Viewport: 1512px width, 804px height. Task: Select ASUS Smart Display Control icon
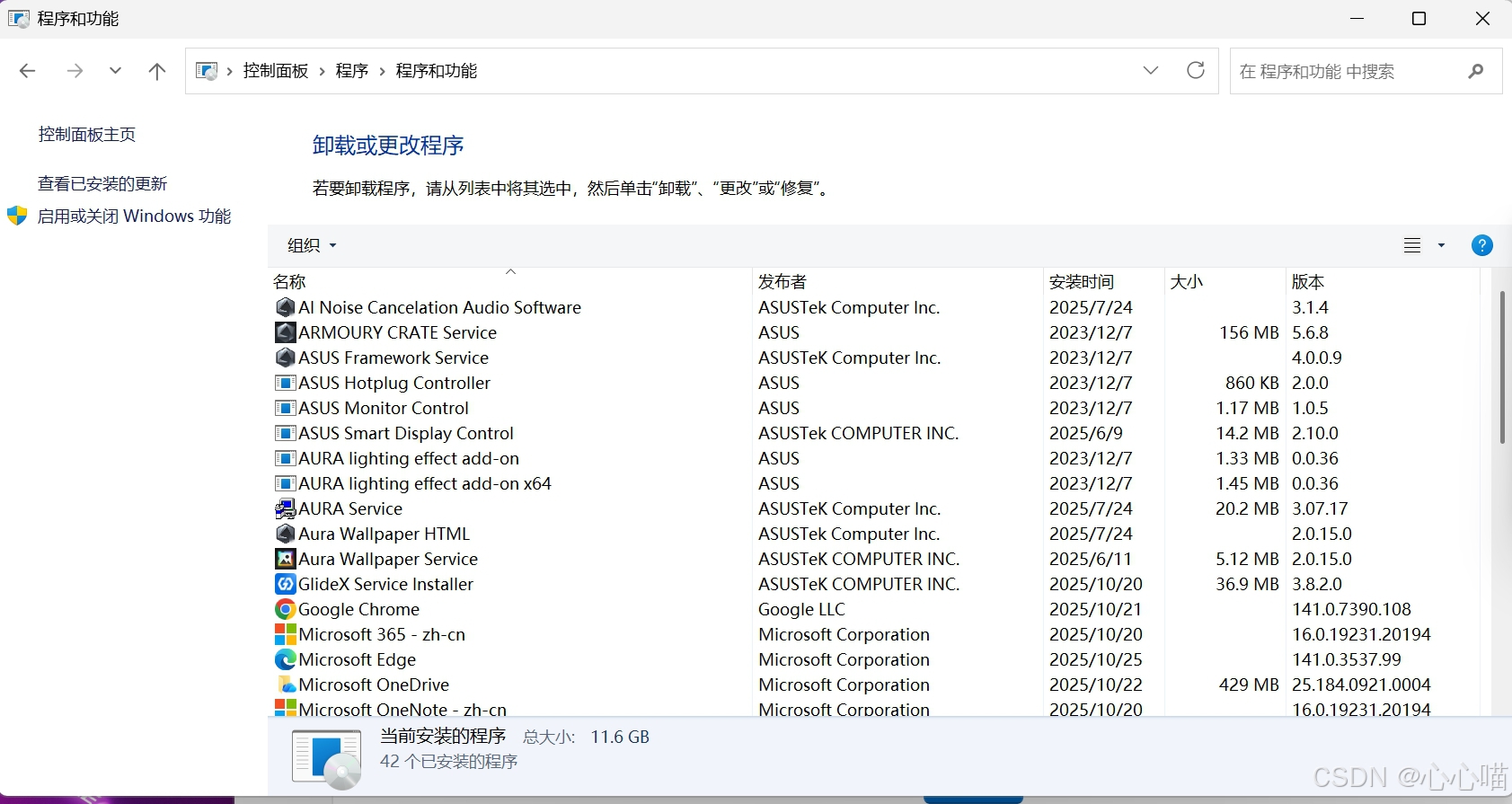tap(285, 433)
